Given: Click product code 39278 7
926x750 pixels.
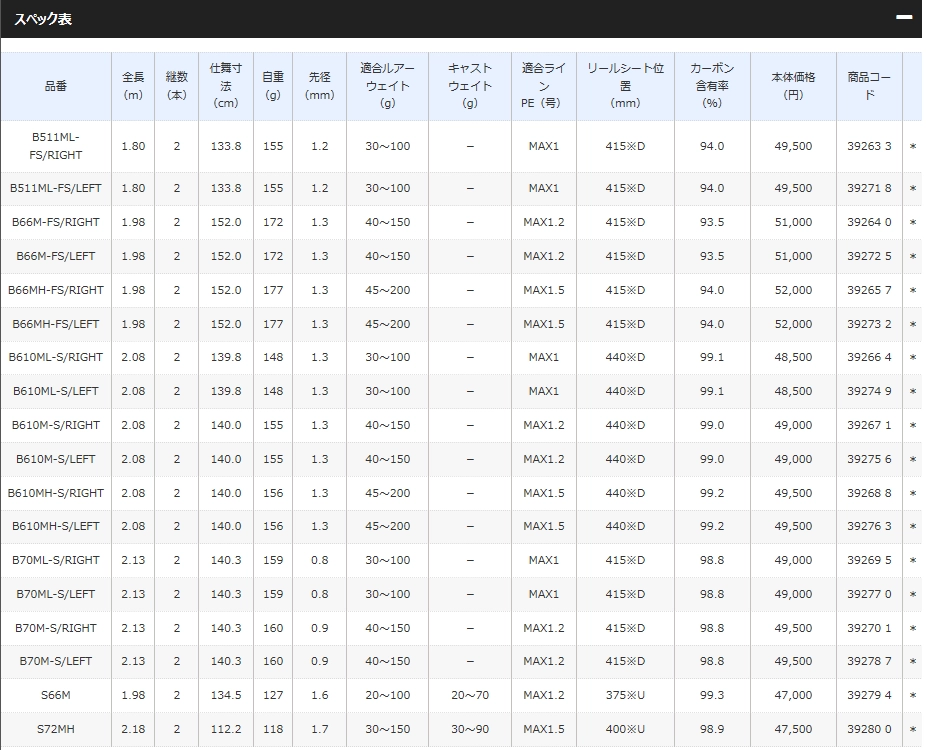Looking at the screenshot, I should tap(869, 661).
